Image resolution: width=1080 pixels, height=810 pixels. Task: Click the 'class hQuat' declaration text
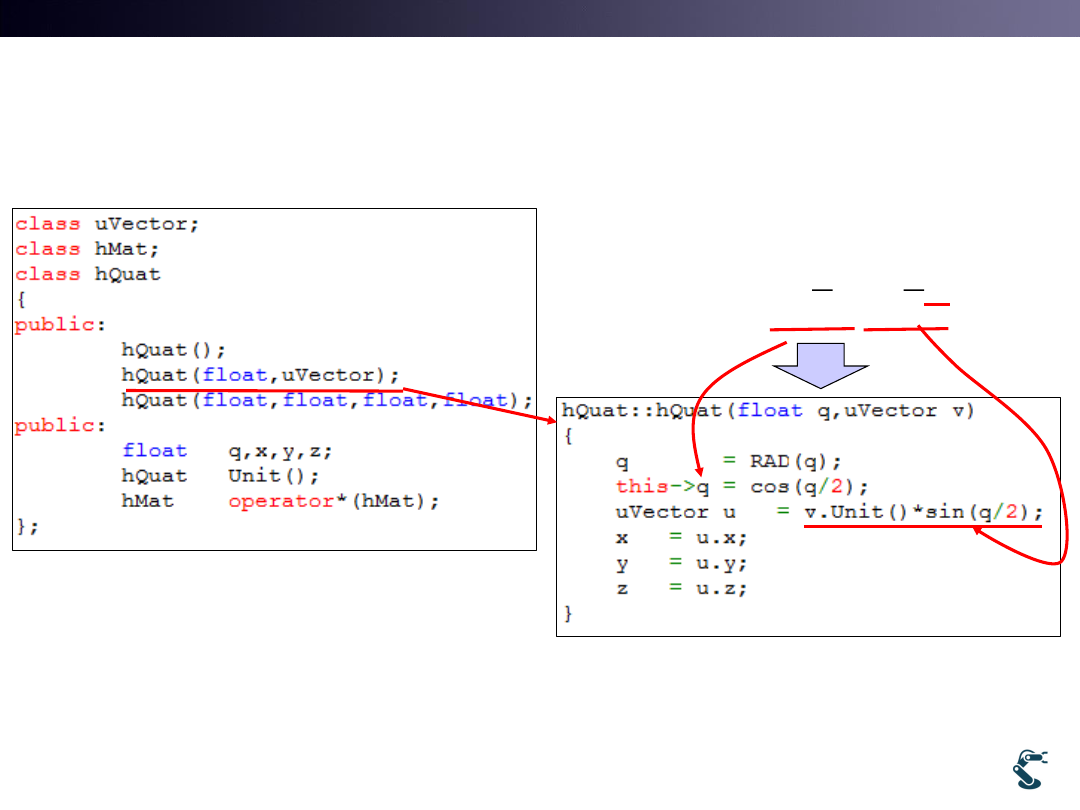point(87,274)
